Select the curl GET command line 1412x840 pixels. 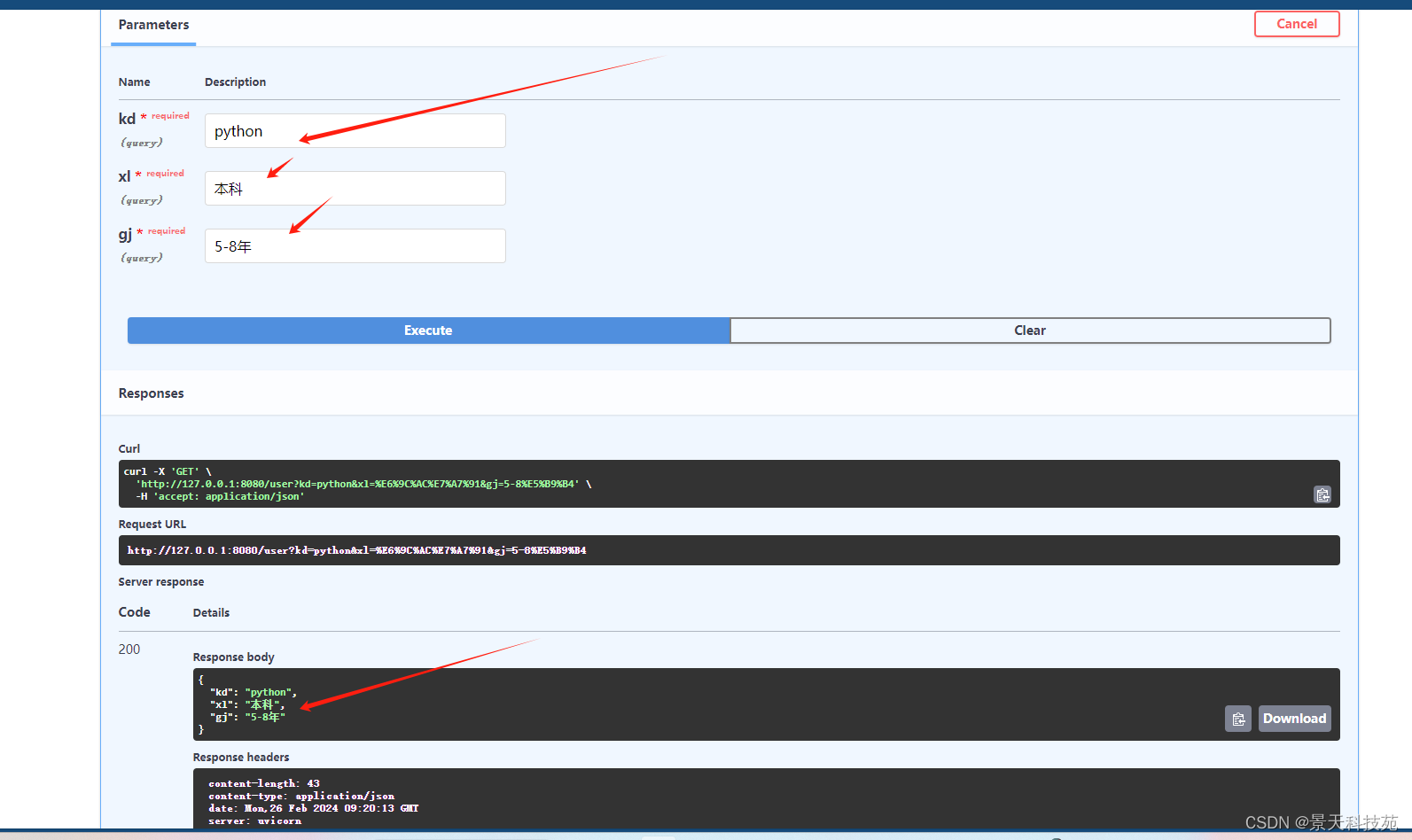click(x=168, y=471)
